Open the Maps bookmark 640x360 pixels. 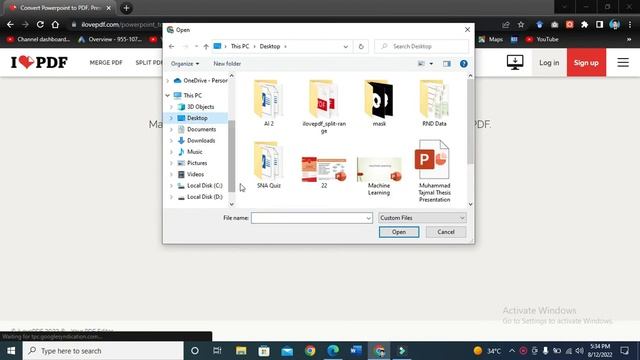[491, 40]
